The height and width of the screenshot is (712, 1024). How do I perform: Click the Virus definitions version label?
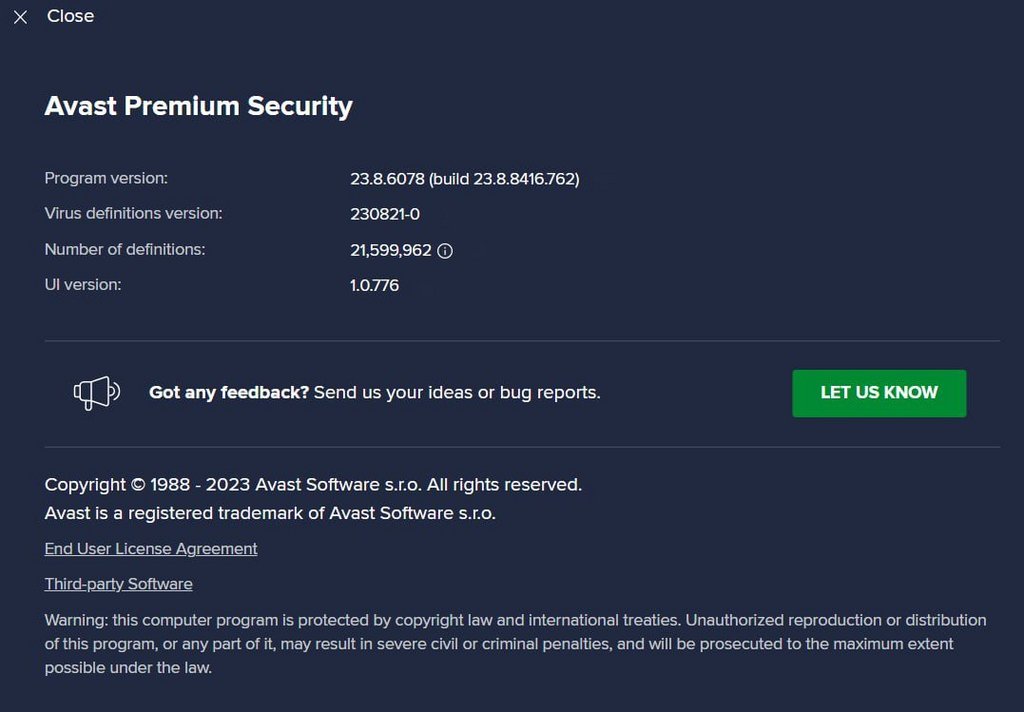click(133, 213)
